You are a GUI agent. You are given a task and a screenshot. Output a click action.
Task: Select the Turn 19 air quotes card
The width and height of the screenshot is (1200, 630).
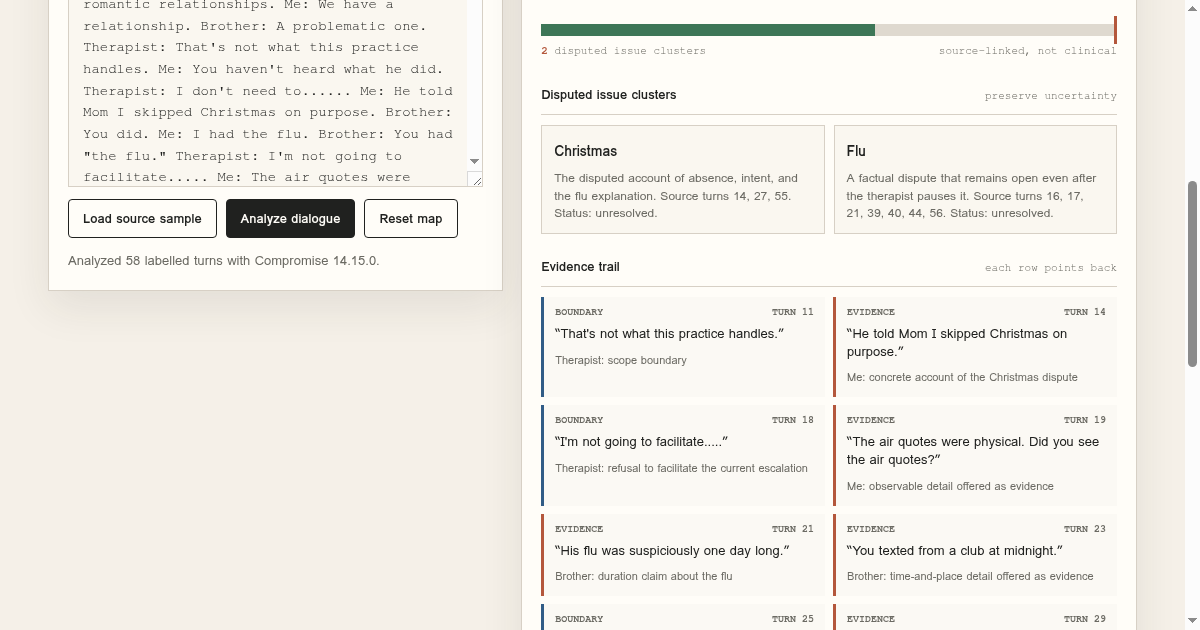pos(975,455)
